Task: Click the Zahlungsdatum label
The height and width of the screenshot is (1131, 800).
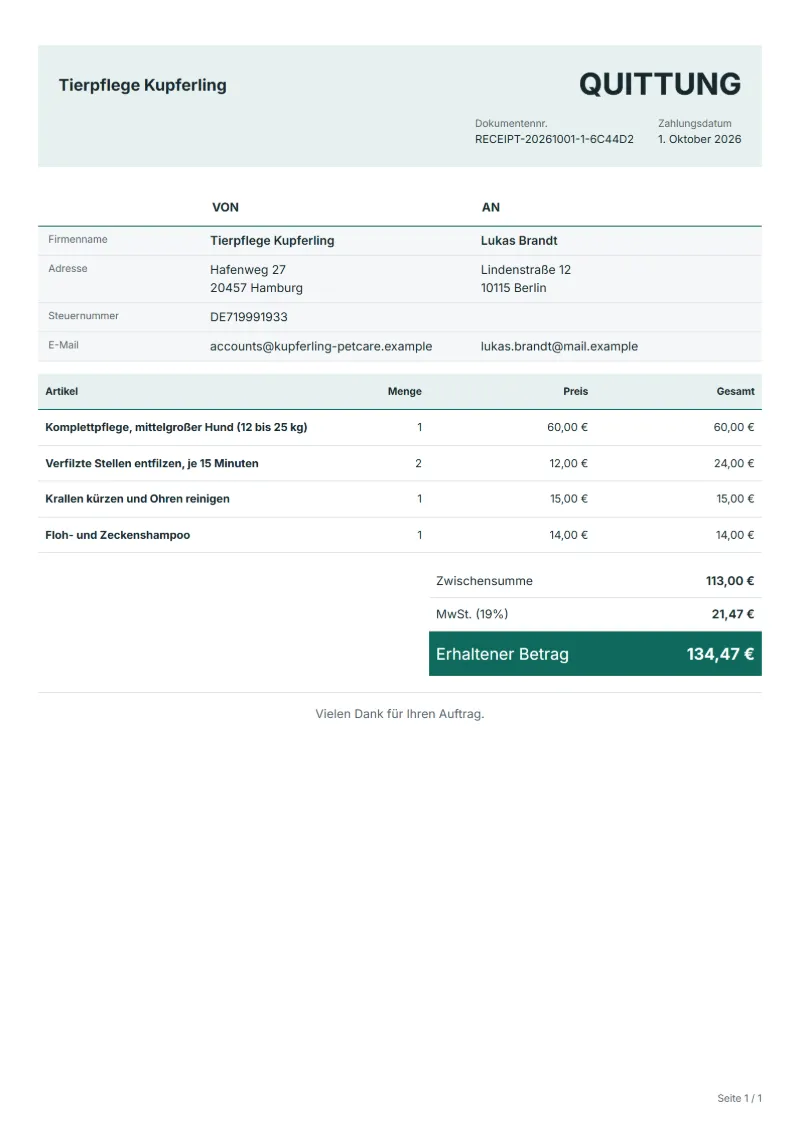Action: [695, 123]
